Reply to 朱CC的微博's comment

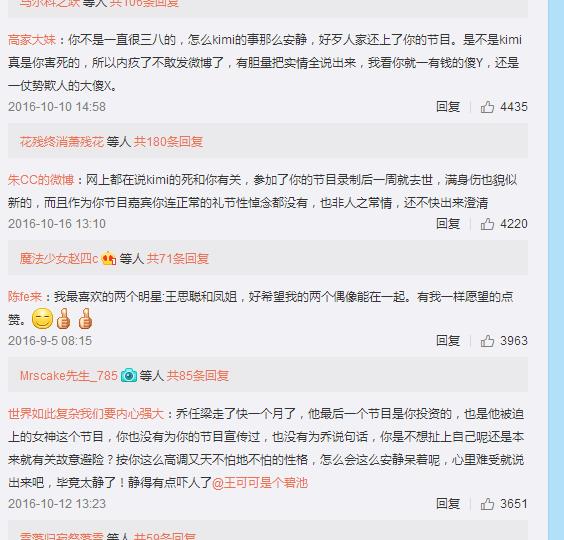448,224
